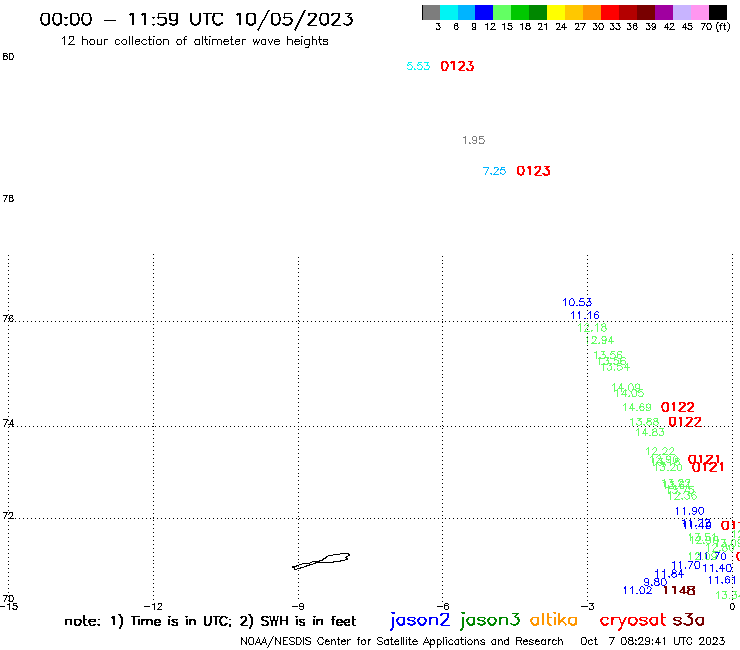Click the red time label 0123 beside 5.53
Viewport: 740px width, 650px height.
(457, 66)
